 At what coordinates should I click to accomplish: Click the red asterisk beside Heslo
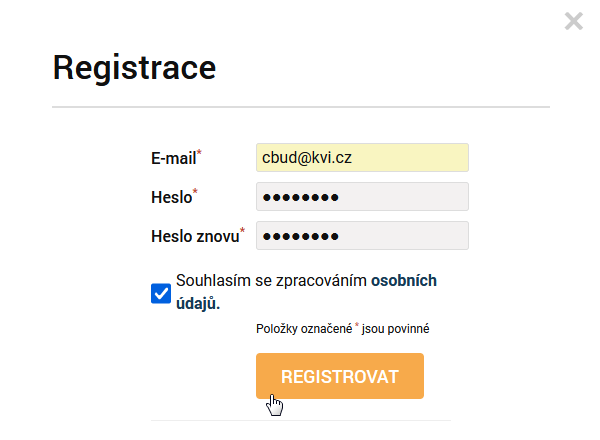(x=195, y=191)
